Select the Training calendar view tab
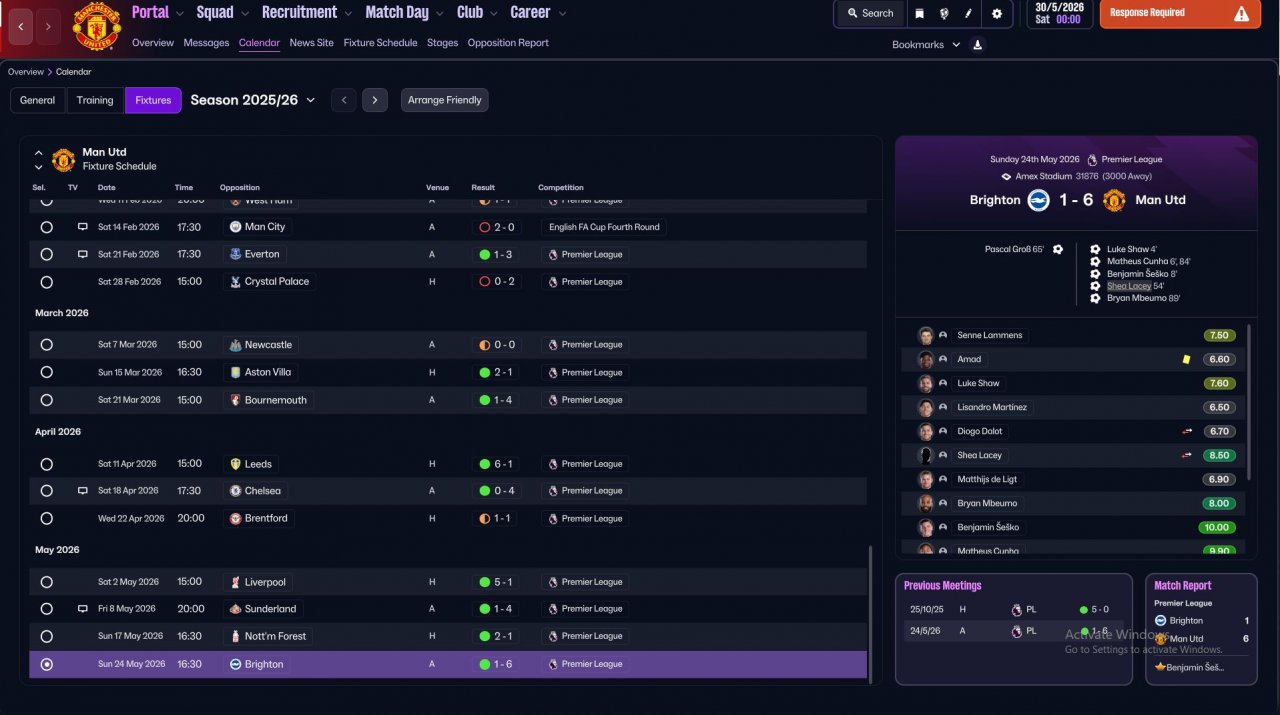 click(x=95, y=100)
